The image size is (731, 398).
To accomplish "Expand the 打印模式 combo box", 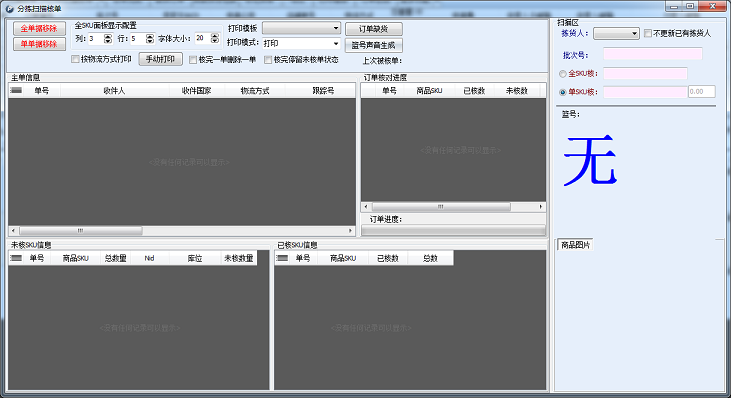I will click(301, 43).
